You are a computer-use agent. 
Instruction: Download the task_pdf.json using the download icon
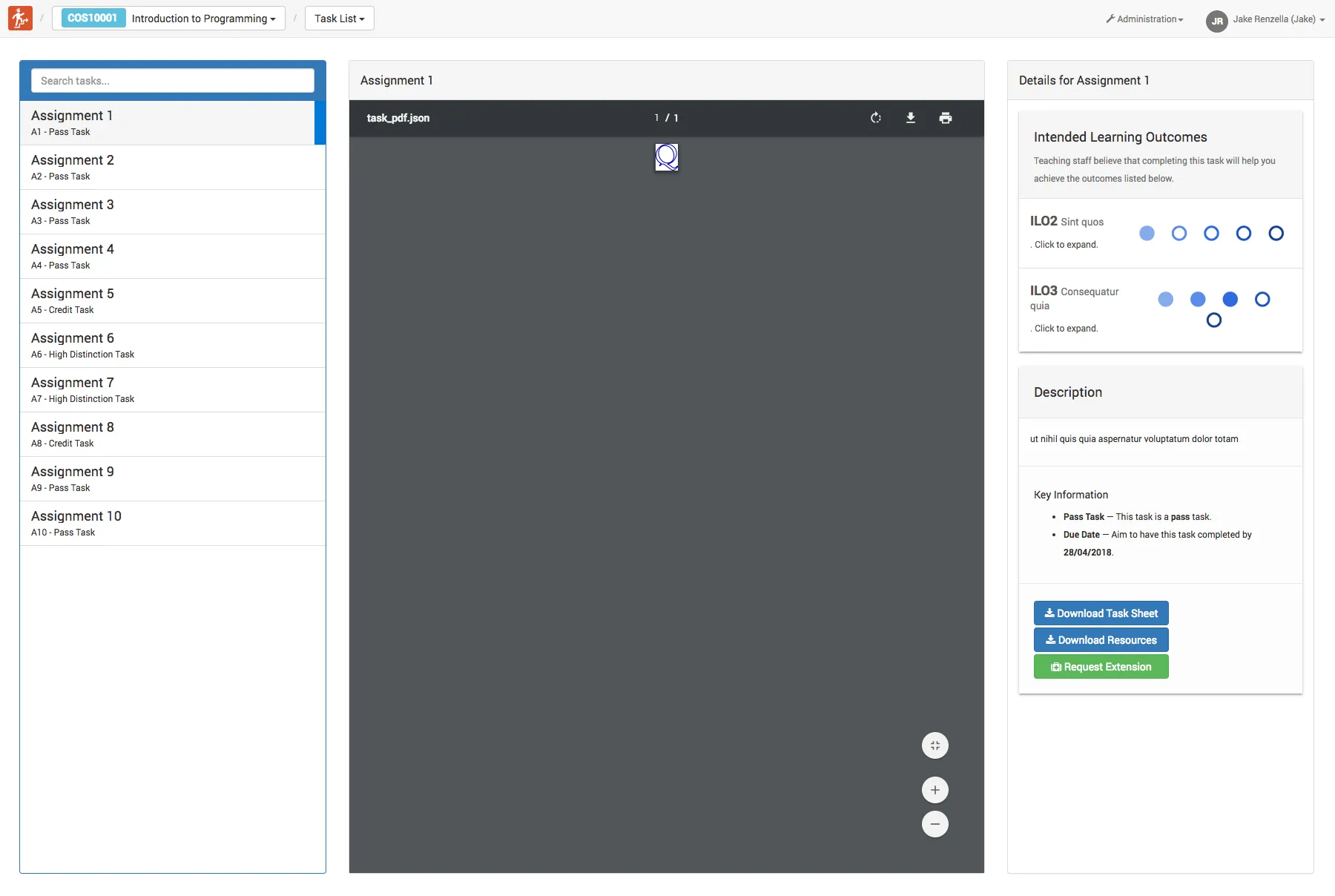pos(911,118)
